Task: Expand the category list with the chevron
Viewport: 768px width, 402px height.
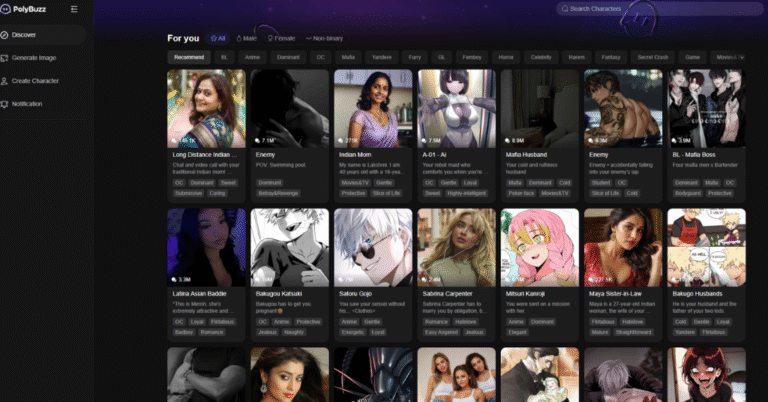Action: pyautogui.click(x=742, y=57)
